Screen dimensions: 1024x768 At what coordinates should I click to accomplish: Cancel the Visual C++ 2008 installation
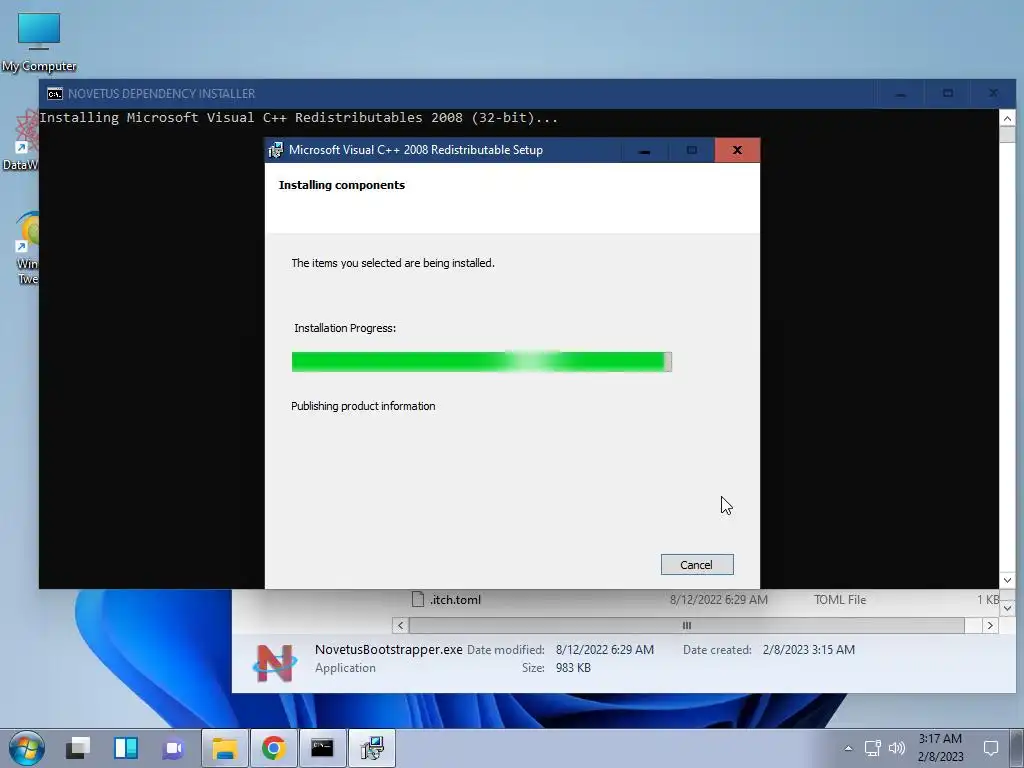point(697,564)
